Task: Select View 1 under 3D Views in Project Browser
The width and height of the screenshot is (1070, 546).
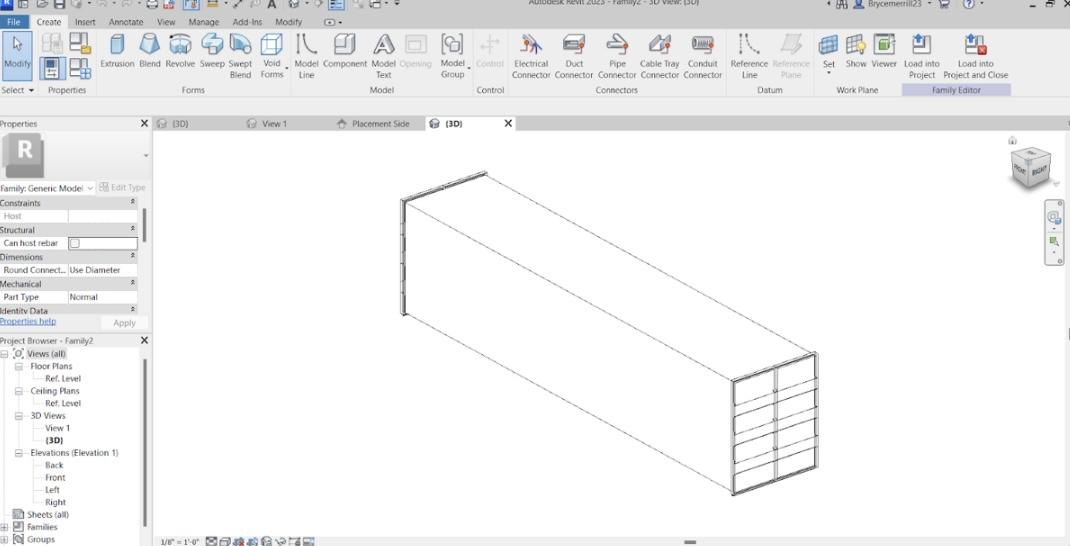Action: point(57,428)
